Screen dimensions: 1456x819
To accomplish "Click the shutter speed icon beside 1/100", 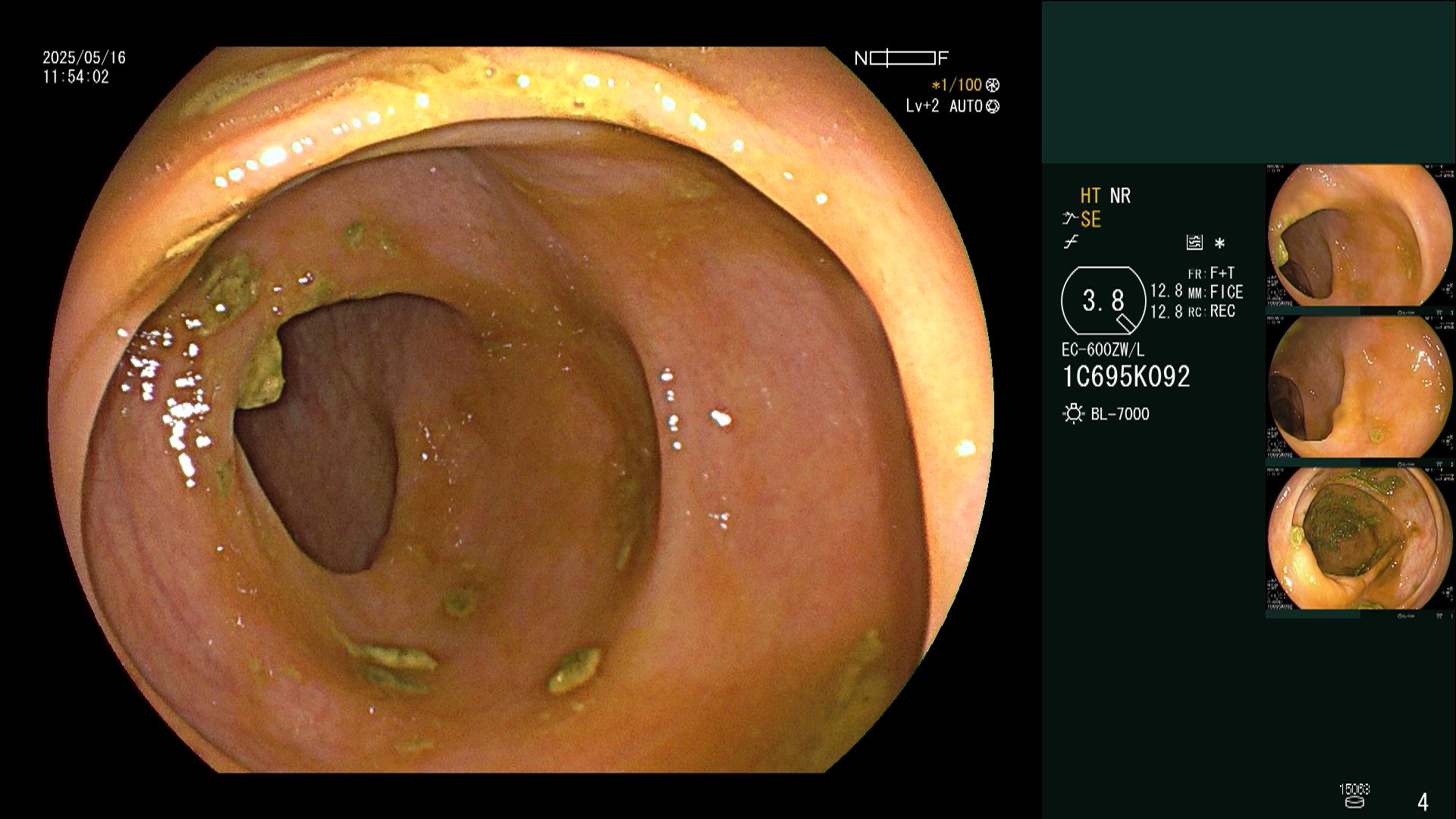I will [x=993, y=86].
